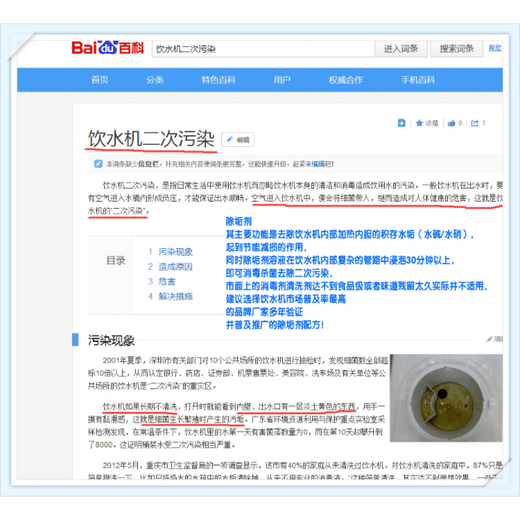Select 特色百科 in the navigation bar
Image resolution: width=520 pixels, height=520 pixels.
[x=218, y=80]
